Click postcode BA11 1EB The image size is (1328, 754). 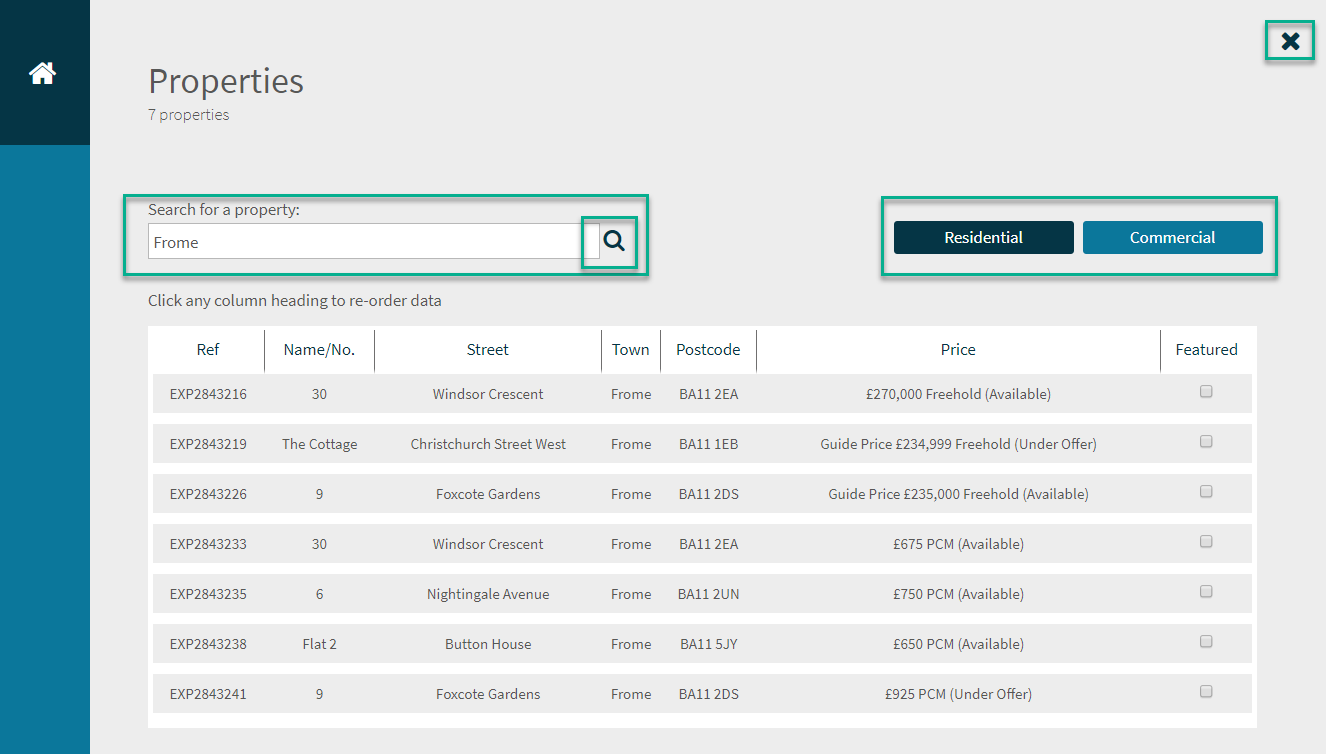click(708, 444)
